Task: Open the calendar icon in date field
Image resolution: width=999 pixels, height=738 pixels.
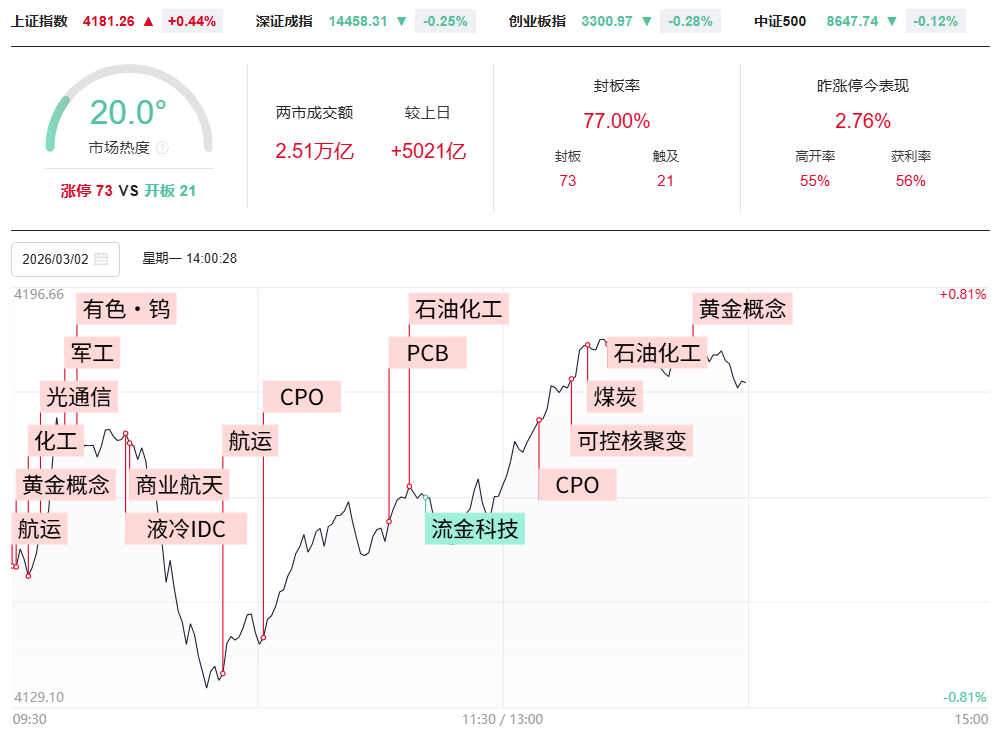Action: coord(101,259)
